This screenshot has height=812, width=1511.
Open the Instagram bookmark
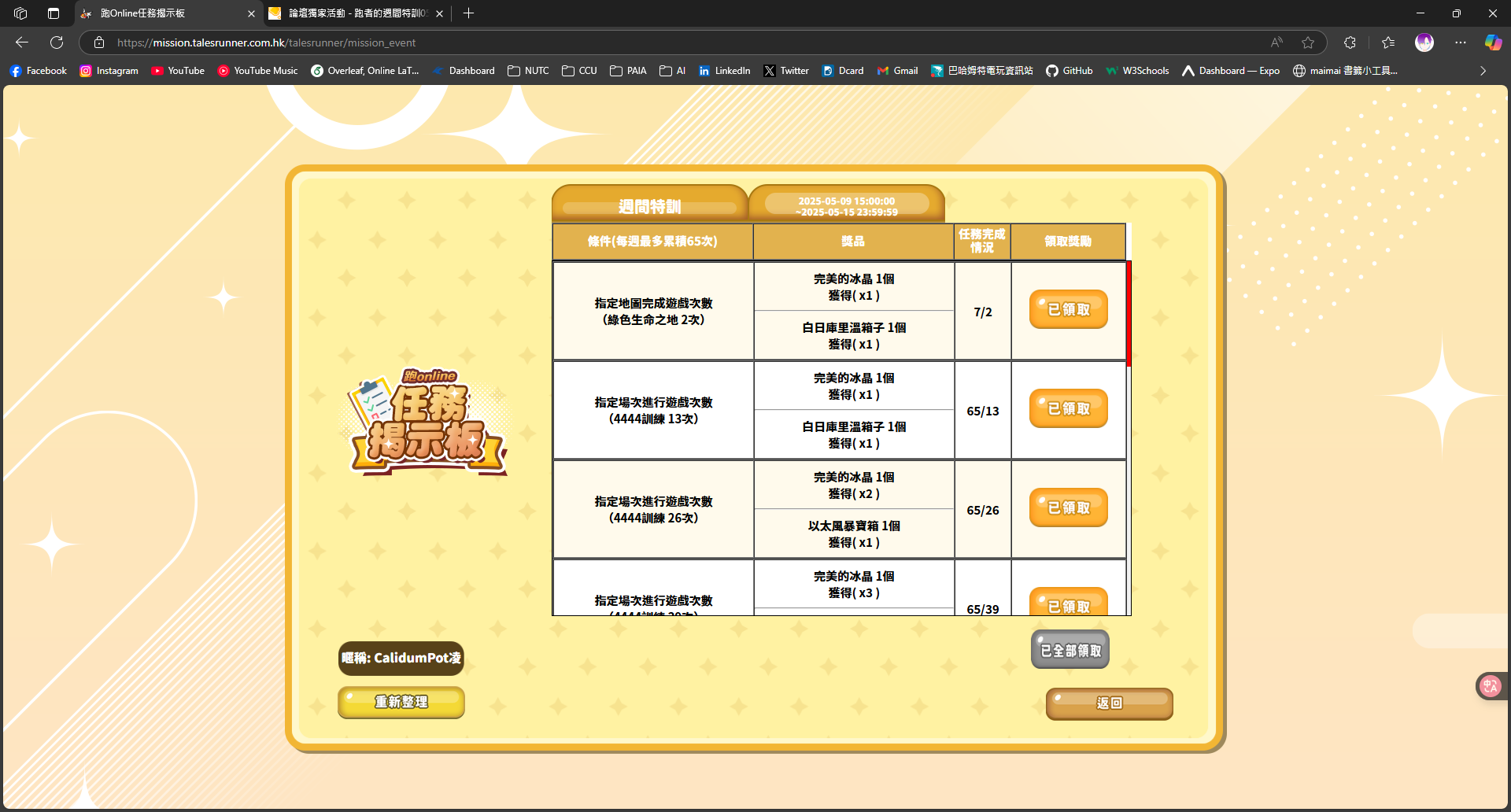coord(109,71)
